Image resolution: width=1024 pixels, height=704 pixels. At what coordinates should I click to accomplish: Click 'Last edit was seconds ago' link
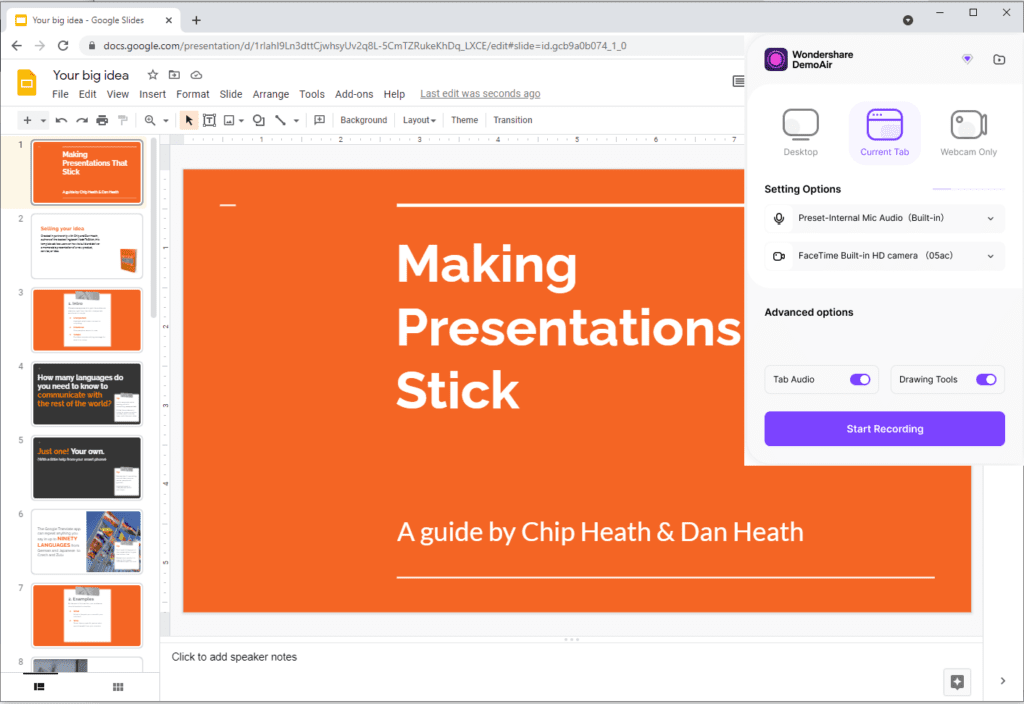point(480,94)
